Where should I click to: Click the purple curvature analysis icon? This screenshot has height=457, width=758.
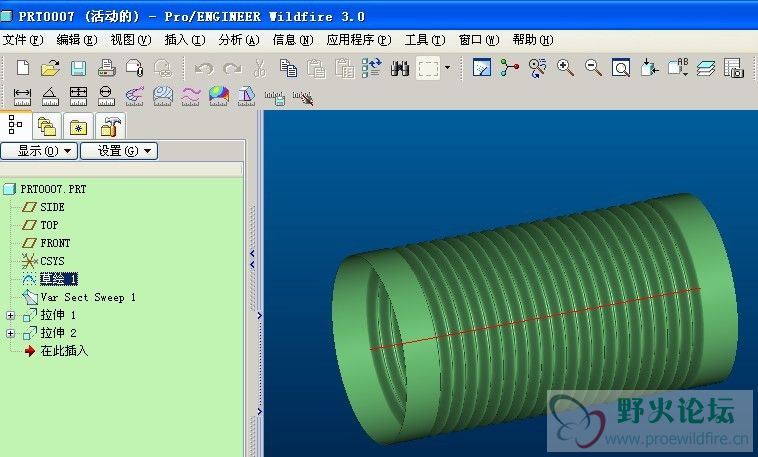[134, 96]
